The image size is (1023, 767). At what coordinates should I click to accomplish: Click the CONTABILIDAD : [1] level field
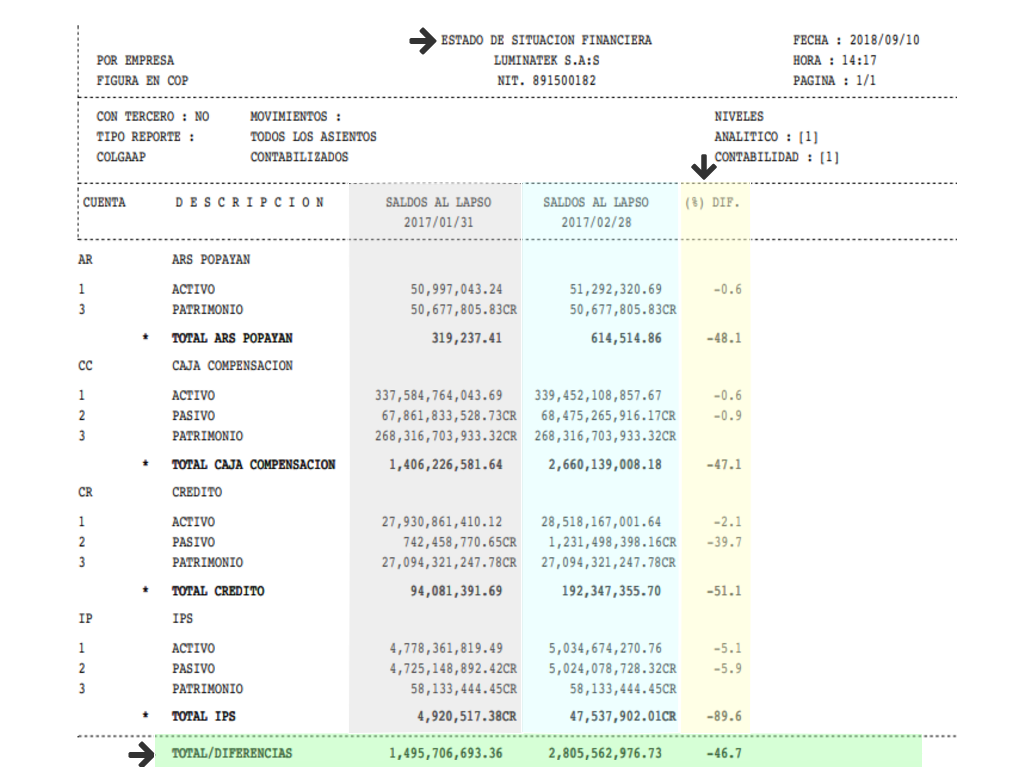pos(776,157)
